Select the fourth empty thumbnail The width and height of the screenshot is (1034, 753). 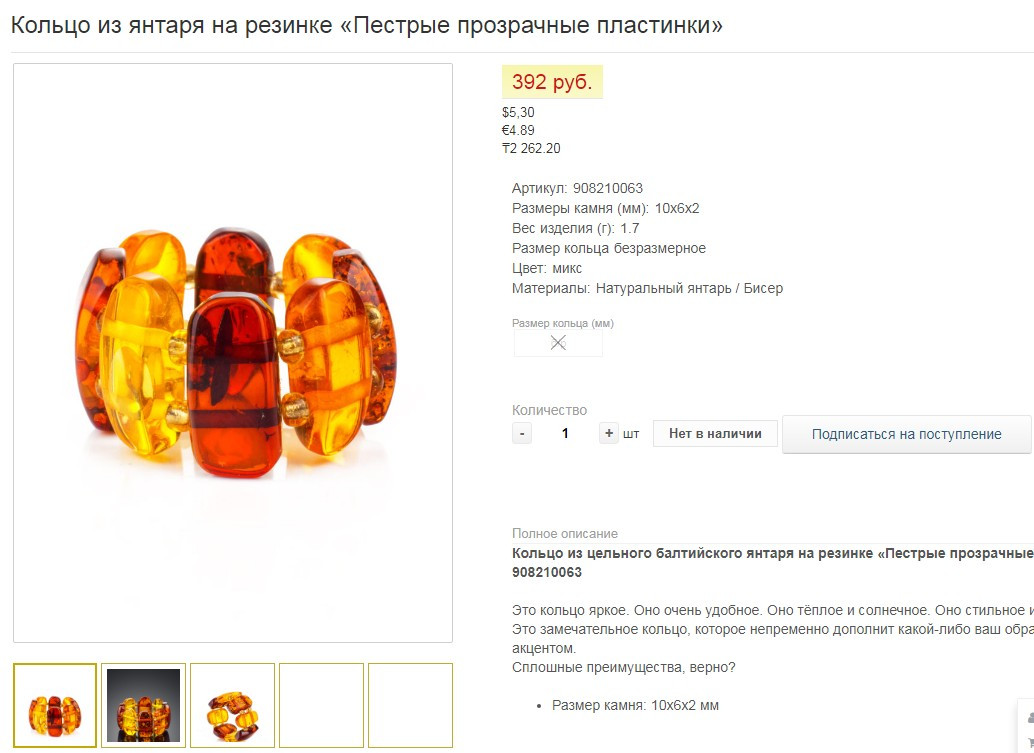321,706
